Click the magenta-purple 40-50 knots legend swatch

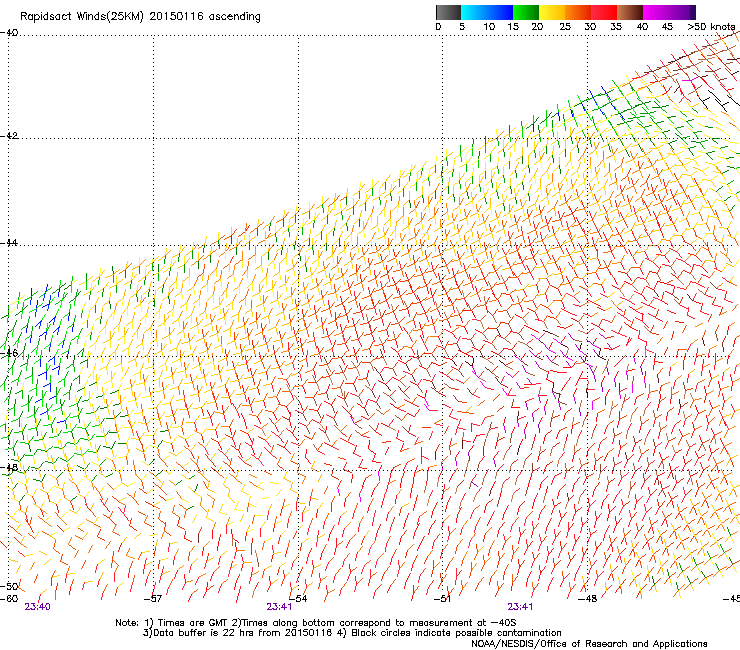click(x=669, y=12)
